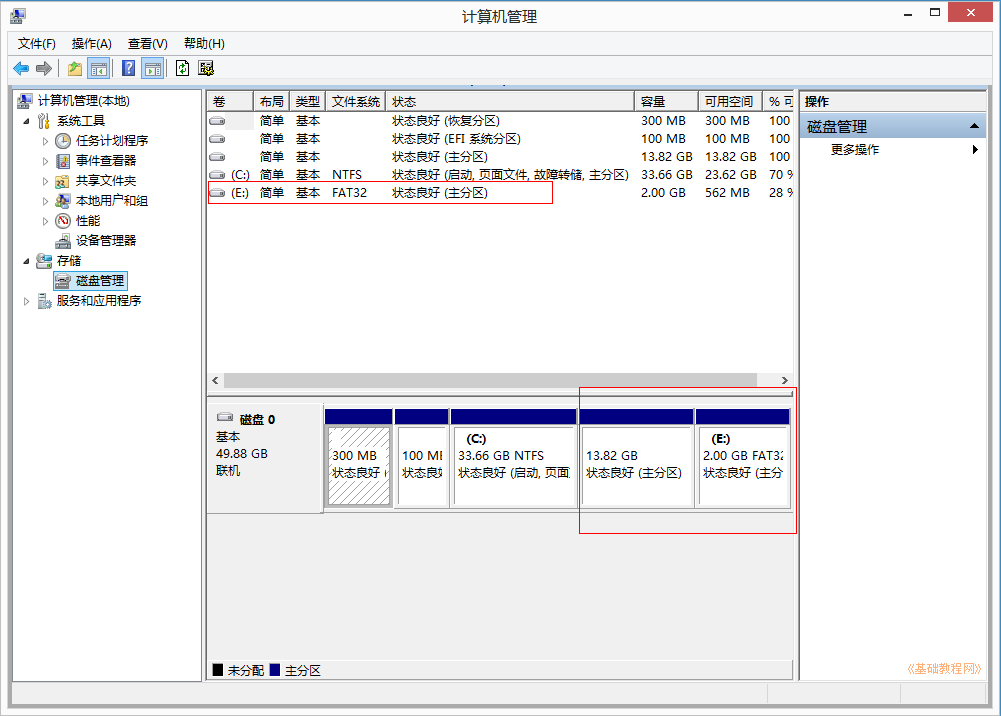Click the rescan disks gear toolbar icon

point(205,67)
